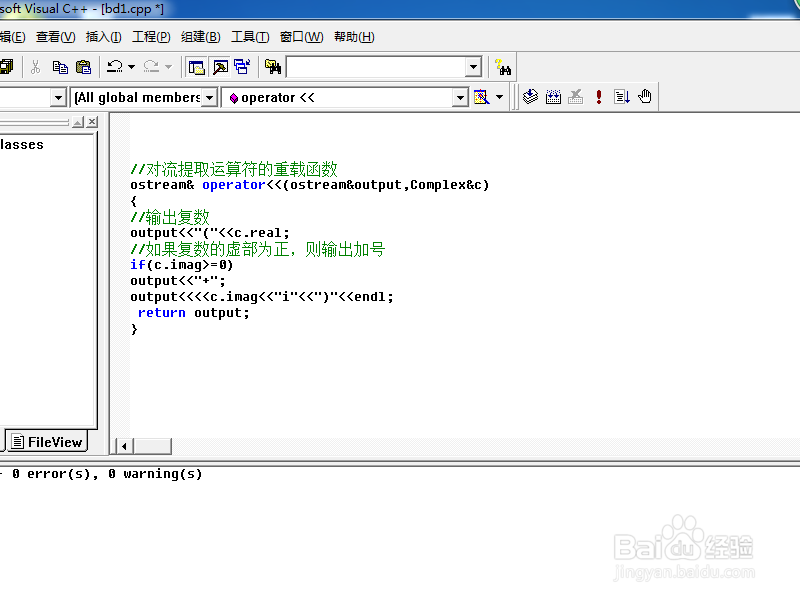Click the Build toolbar icon
Image resolution: width=800 pixels, height=600 pixels.
(x=553, y=96)
